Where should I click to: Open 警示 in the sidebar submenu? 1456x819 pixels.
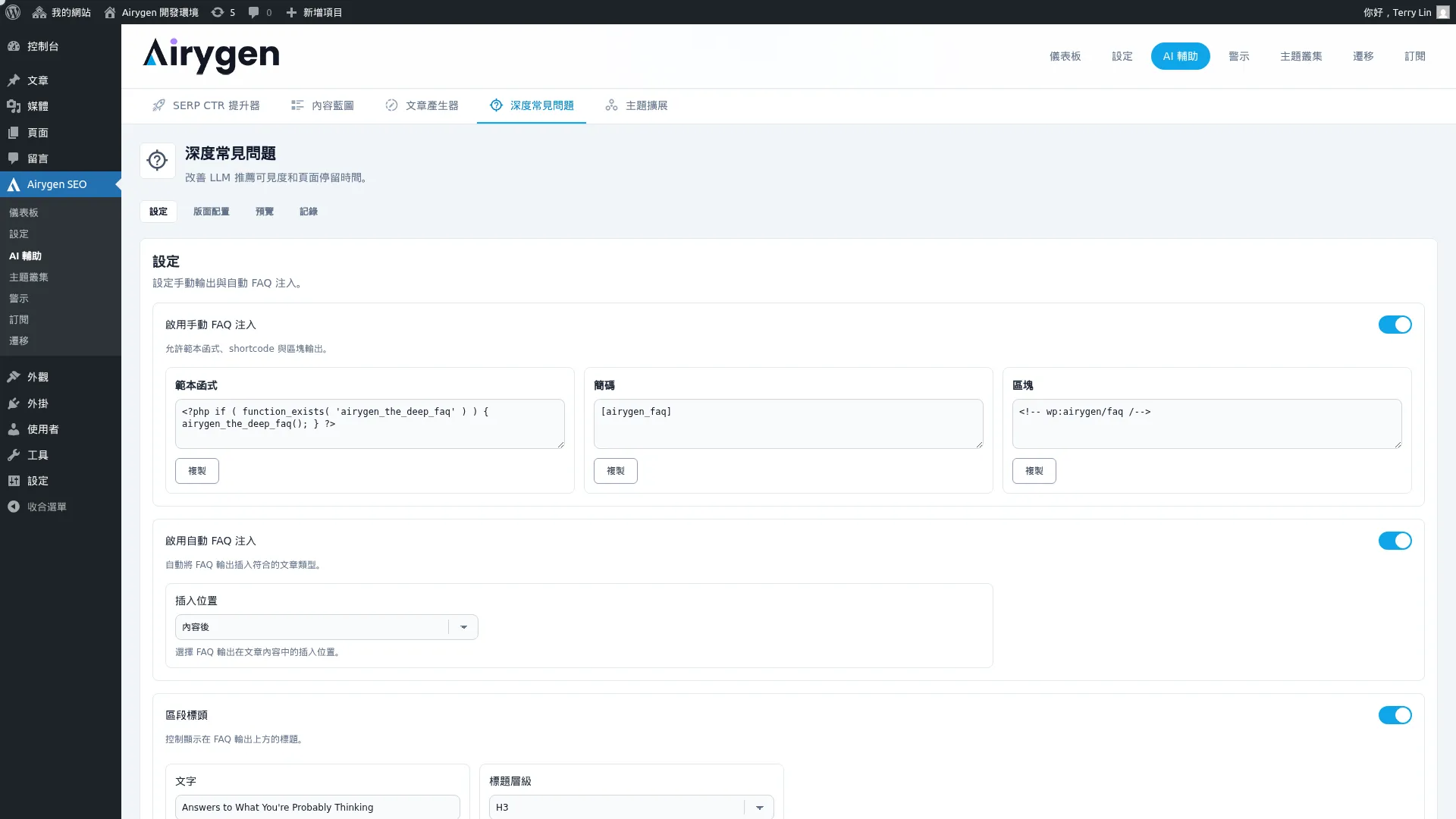click(x=61, y=299)
